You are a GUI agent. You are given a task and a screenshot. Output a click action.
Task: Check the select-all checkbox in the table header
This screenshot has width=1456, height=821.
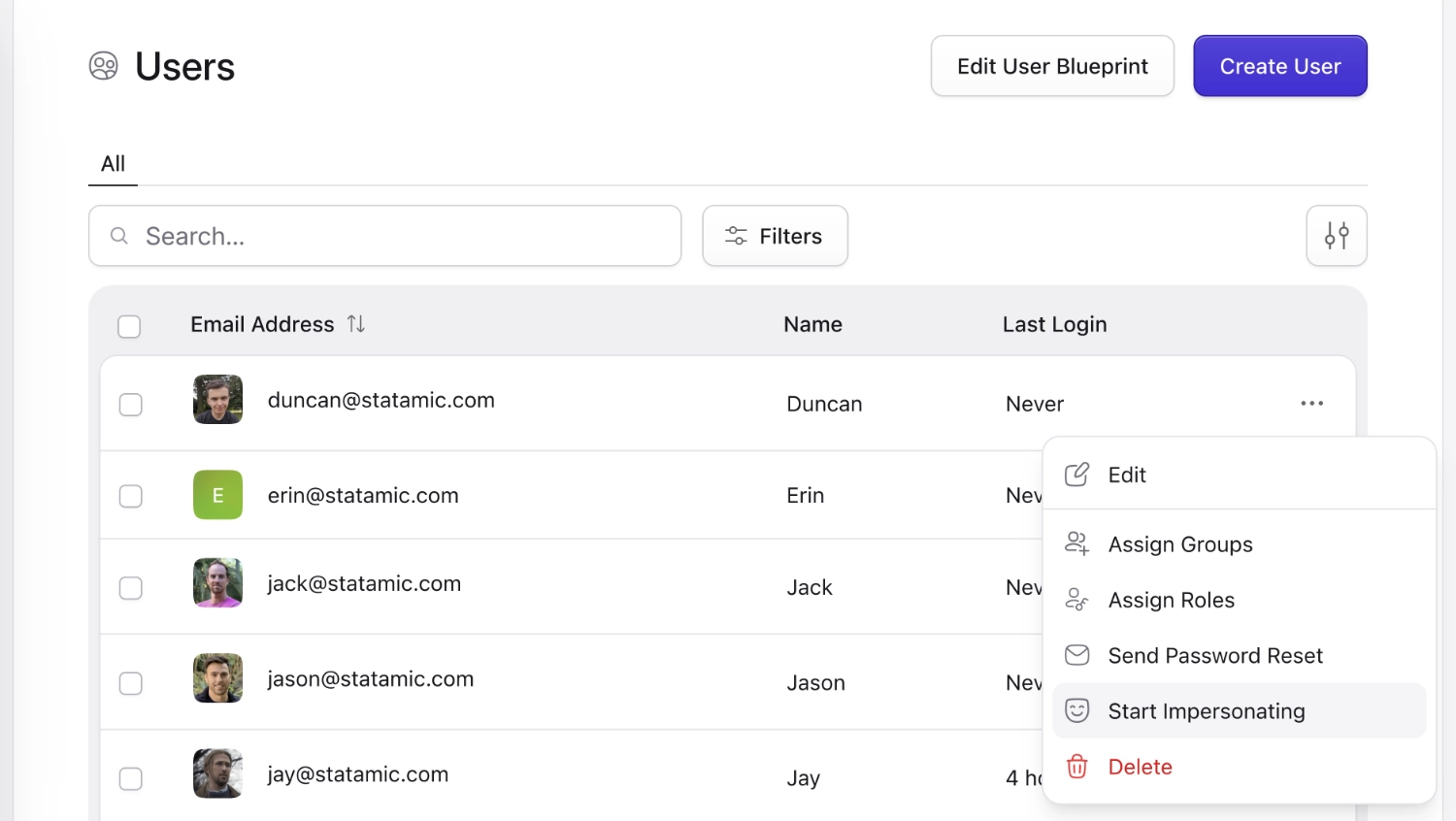click(129, 326)
